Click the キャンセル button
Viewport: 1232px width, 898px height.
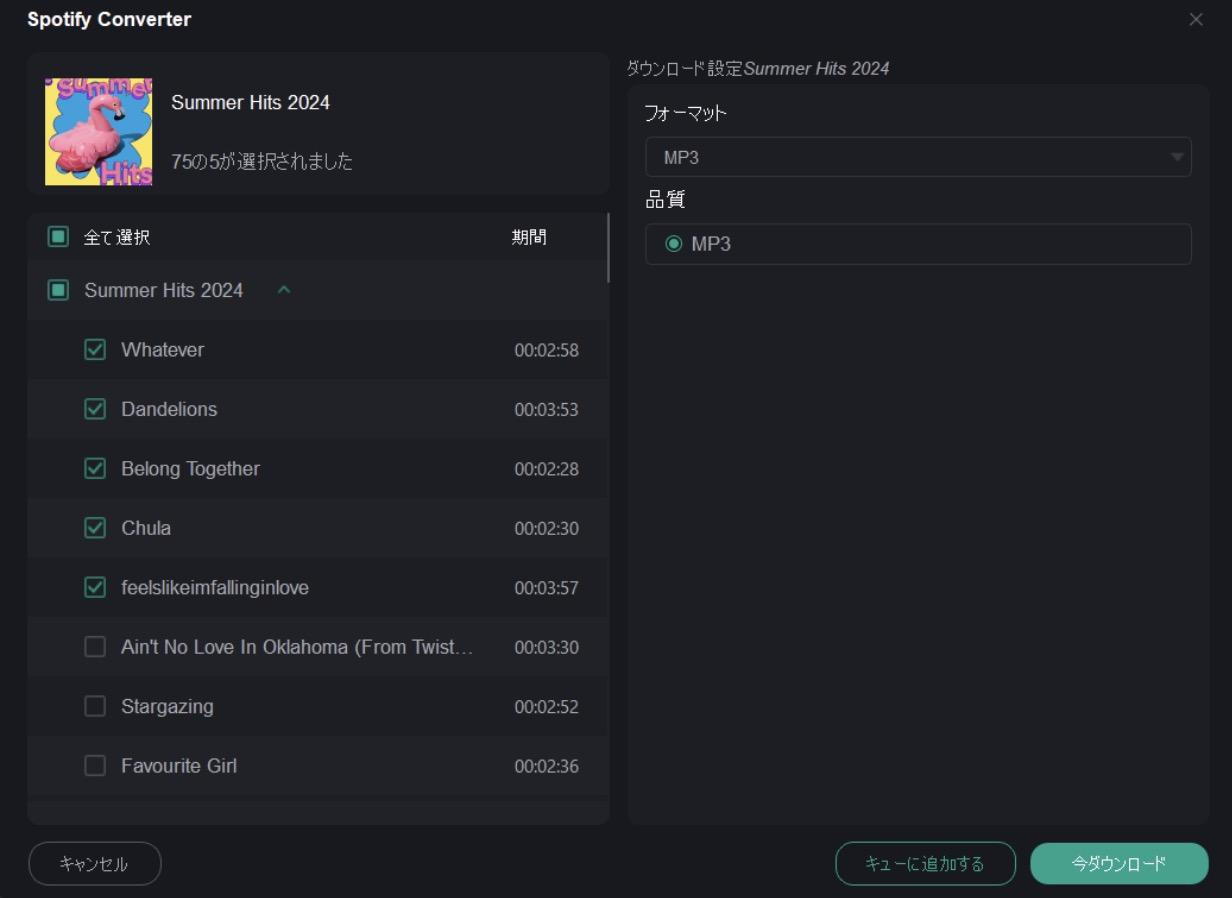[x=95, y=864]
